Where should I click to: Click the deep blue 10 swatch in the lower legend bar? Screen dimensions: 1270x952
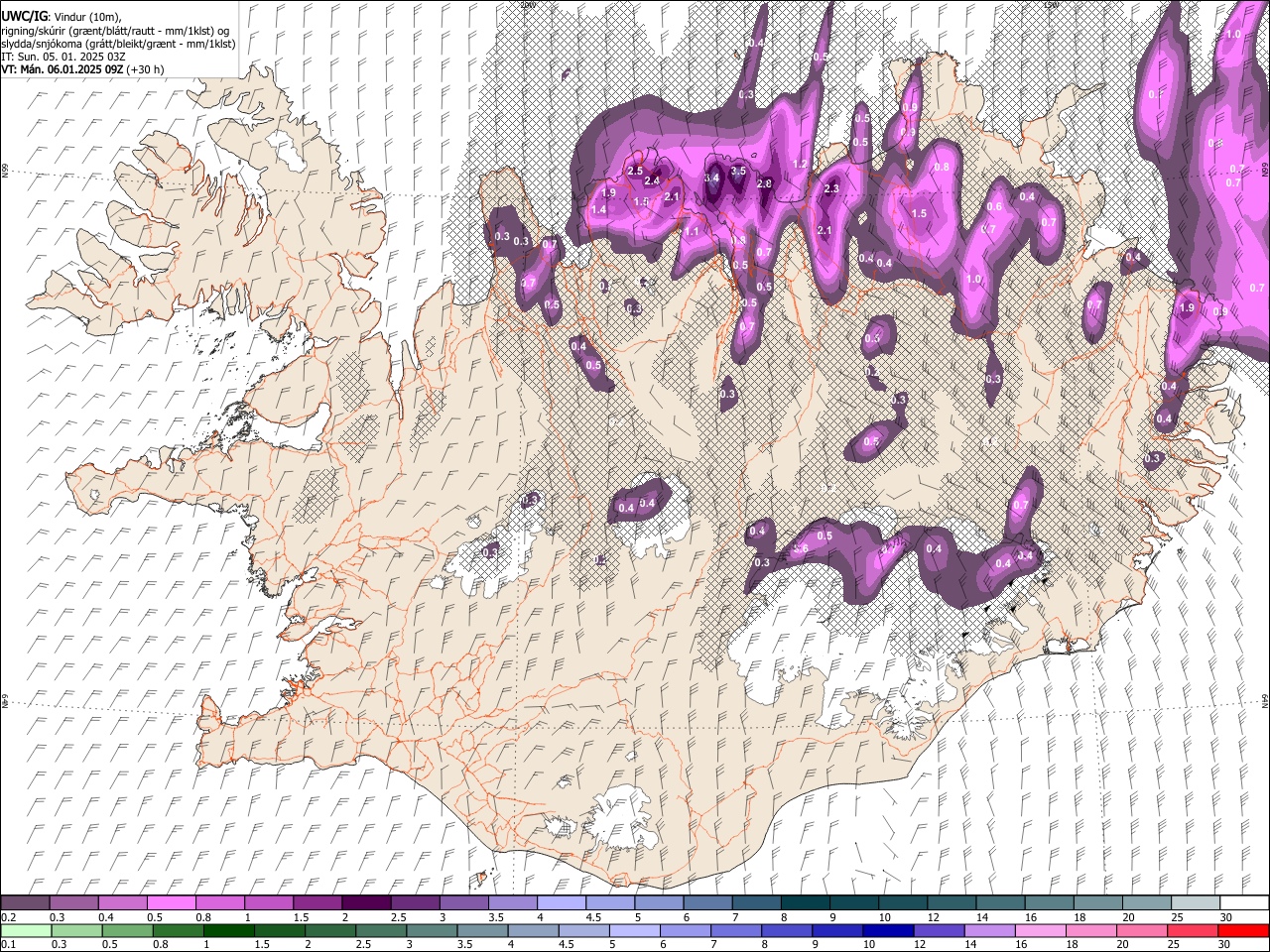[x=886, y=931]
